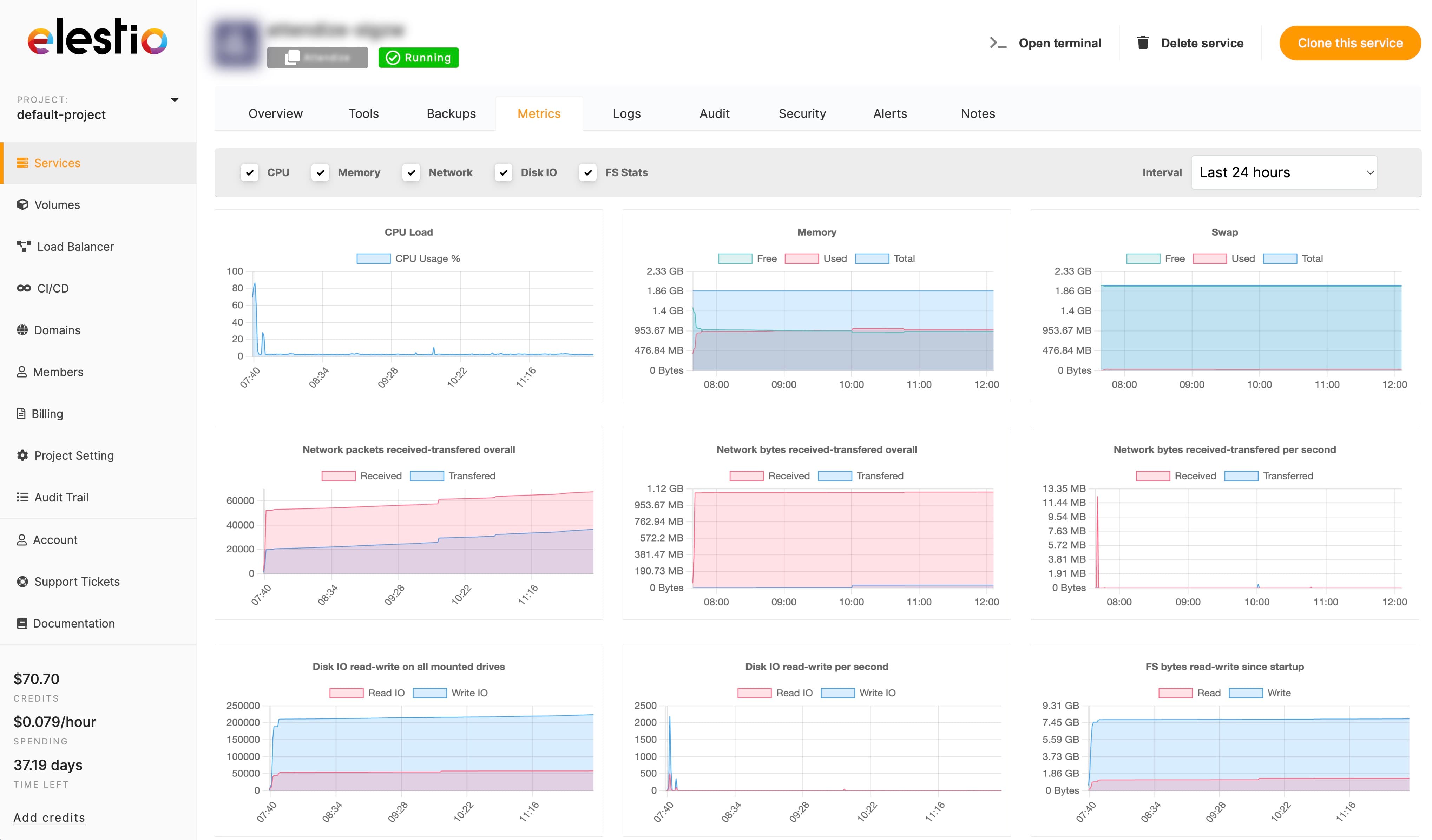1432x840 pixels.
Task: Uncheck the Disk IO metric filter
Action: coord(504,172)
